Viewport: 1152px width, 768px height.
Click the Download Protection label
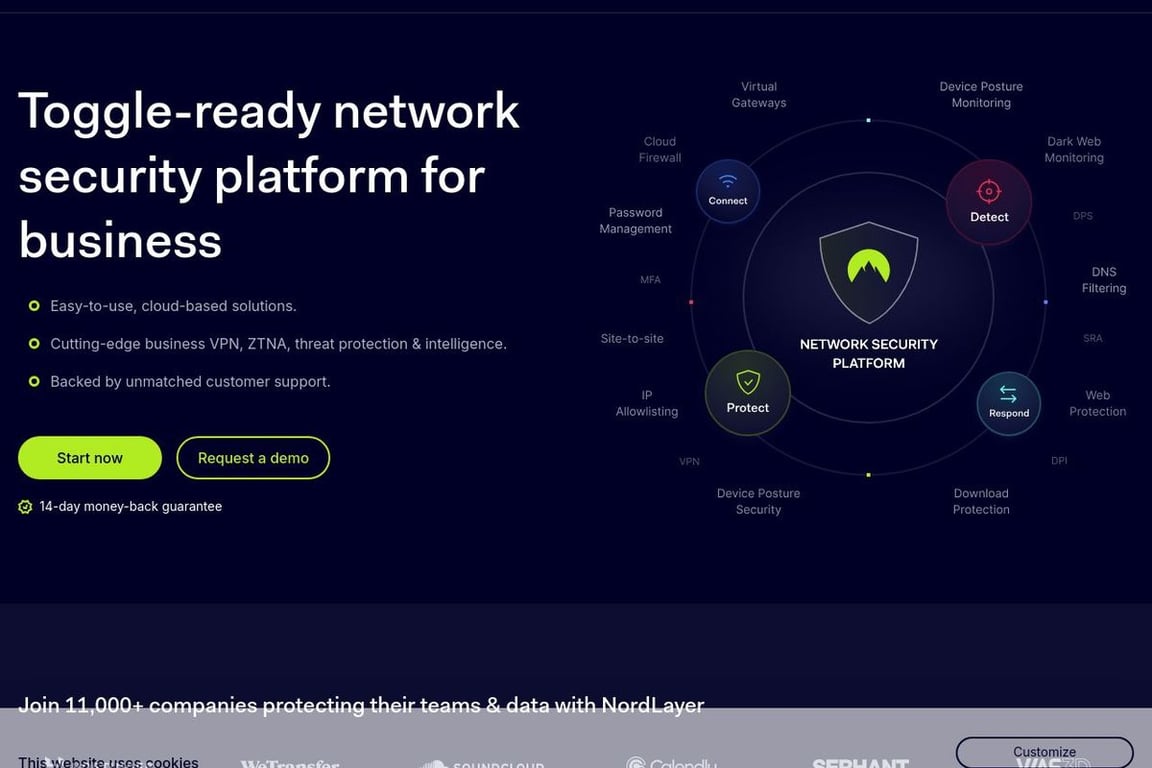tap(981, 501)
